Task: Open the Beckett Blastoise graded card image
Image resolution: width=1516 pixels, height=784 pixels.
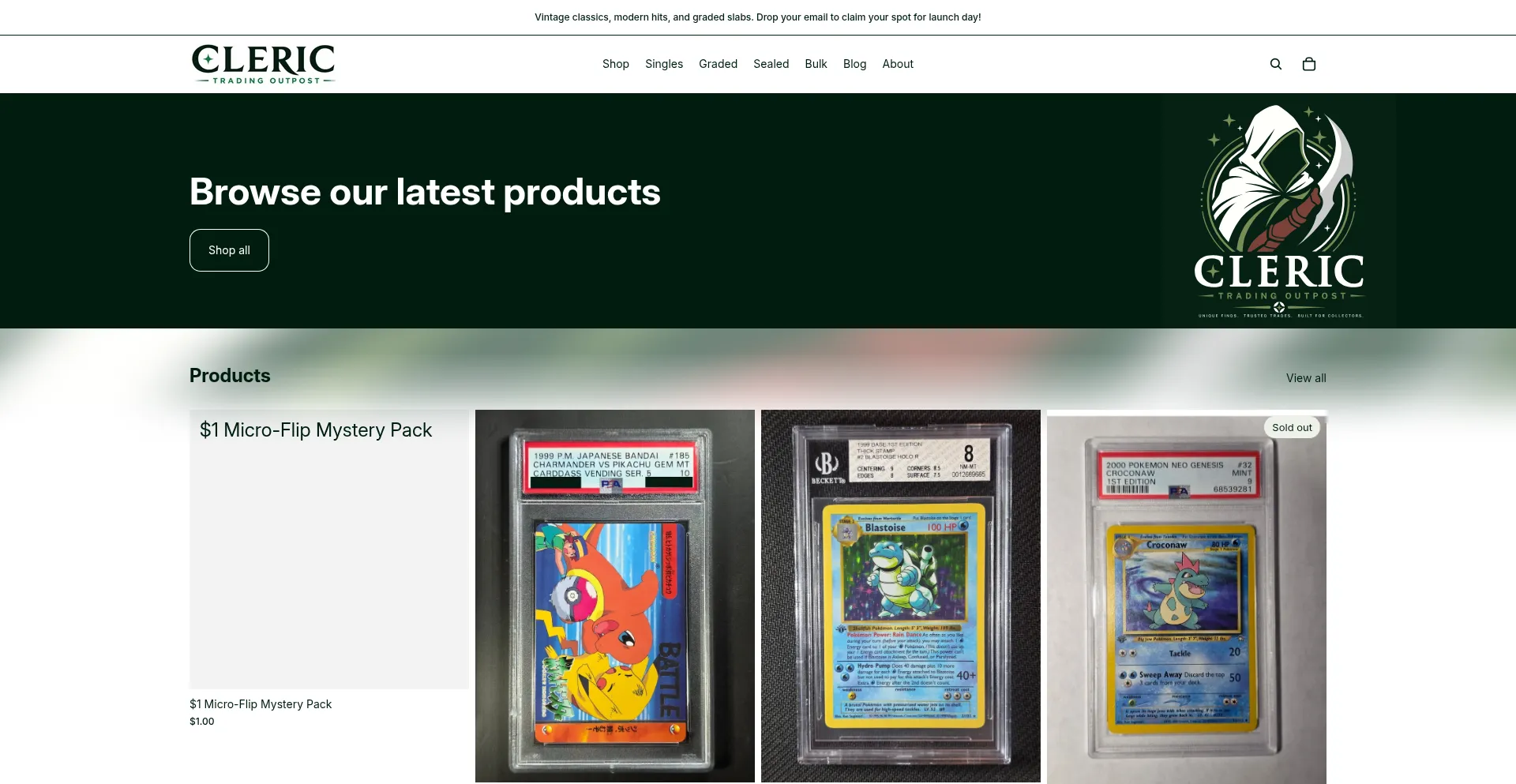Action: point(901,596)
